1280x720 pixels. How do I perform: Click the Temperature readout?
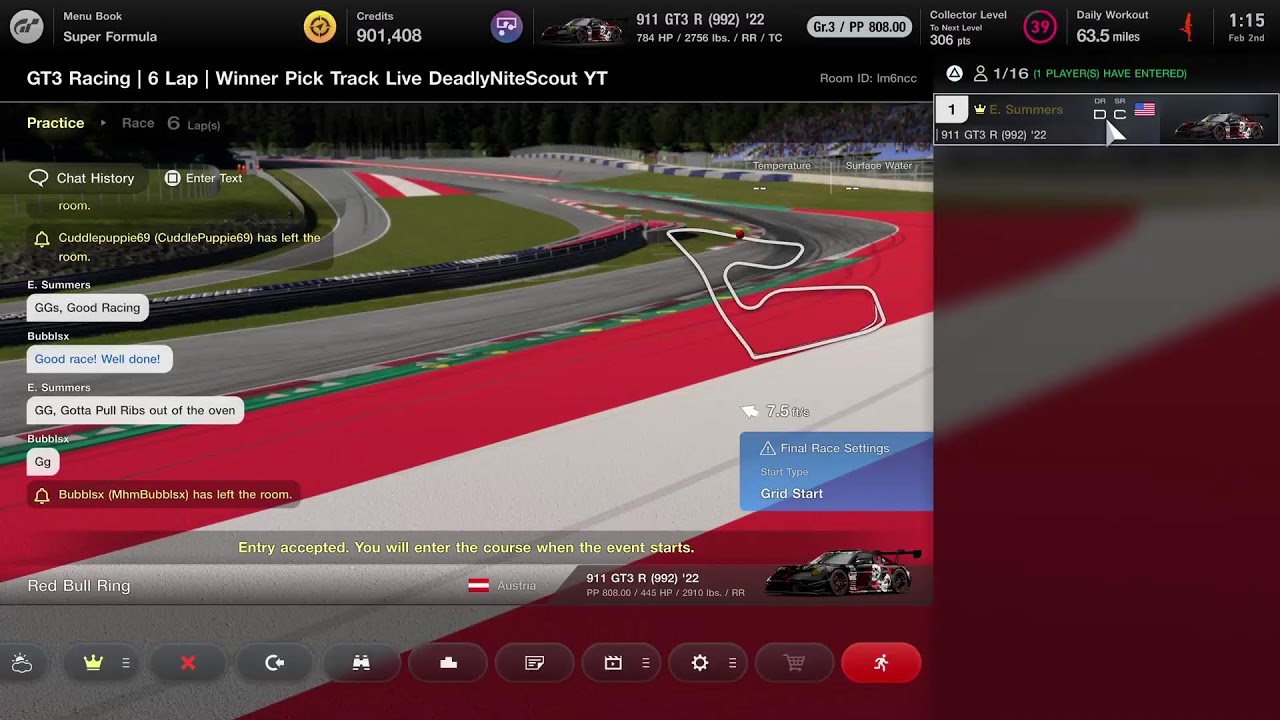click(781, 176)
